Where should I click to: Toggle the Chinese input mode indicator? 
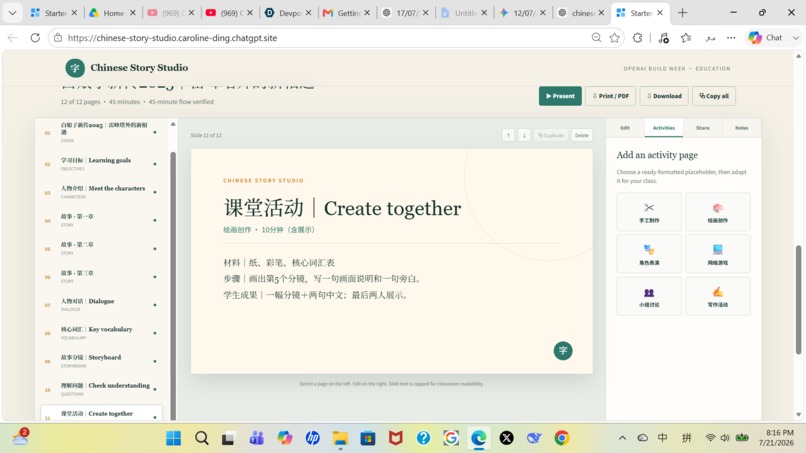tap(663, 438)
